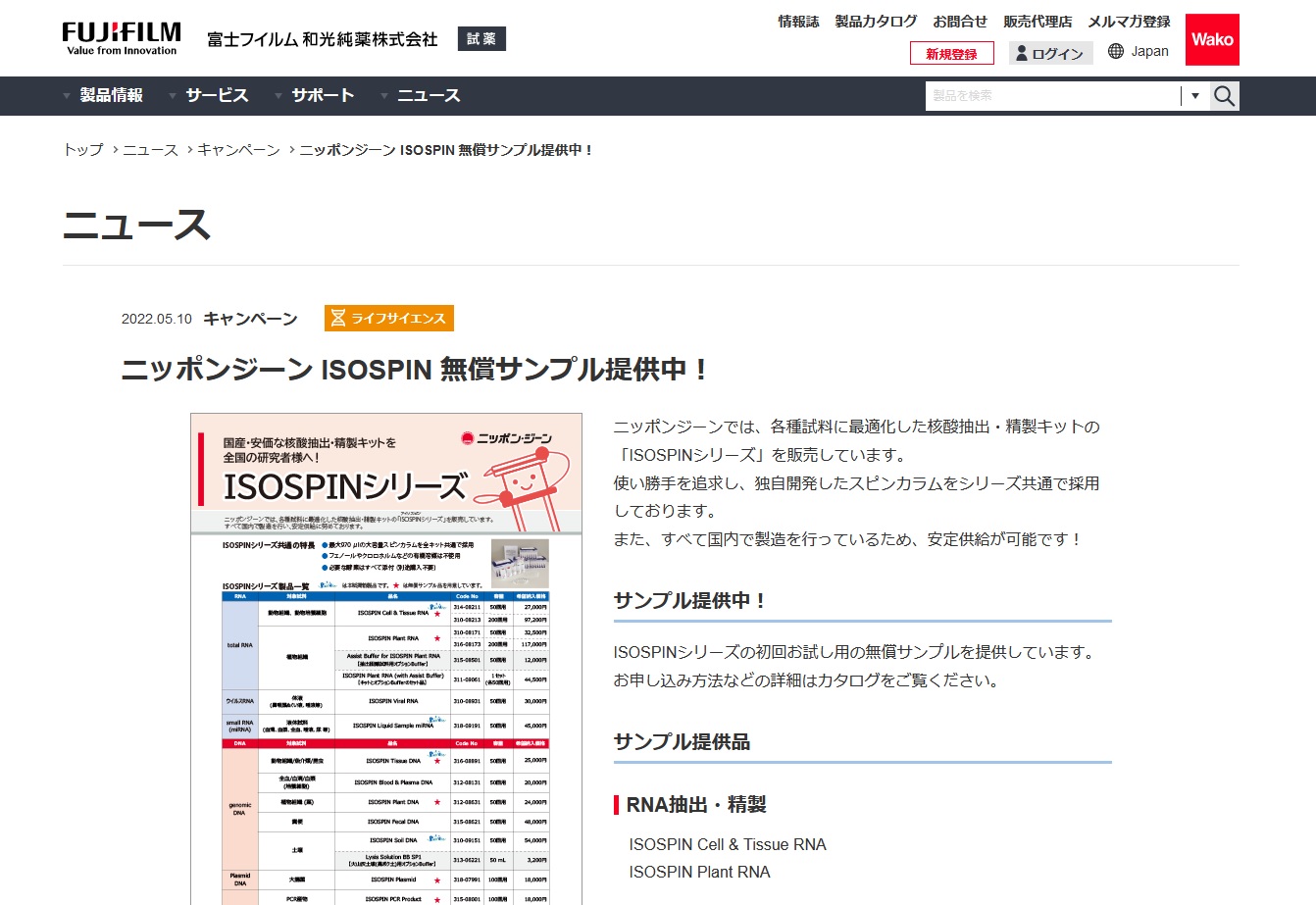
Task: Click the 新規登録 button
Action: [952, 53]
